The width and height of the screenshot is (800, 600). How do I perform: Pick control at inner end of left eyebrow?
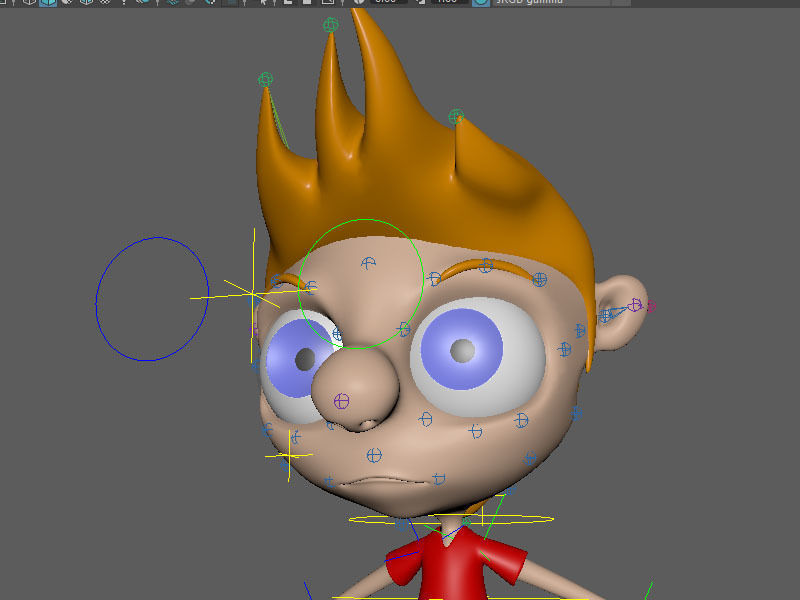(x=311, y=288)
